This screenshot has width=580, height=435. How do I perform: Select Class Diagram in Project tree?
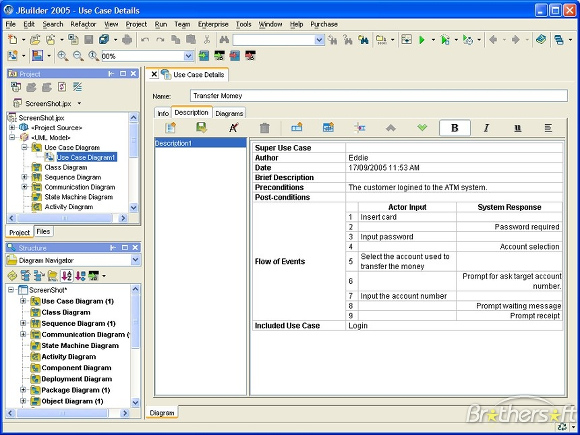click(65, 167)
